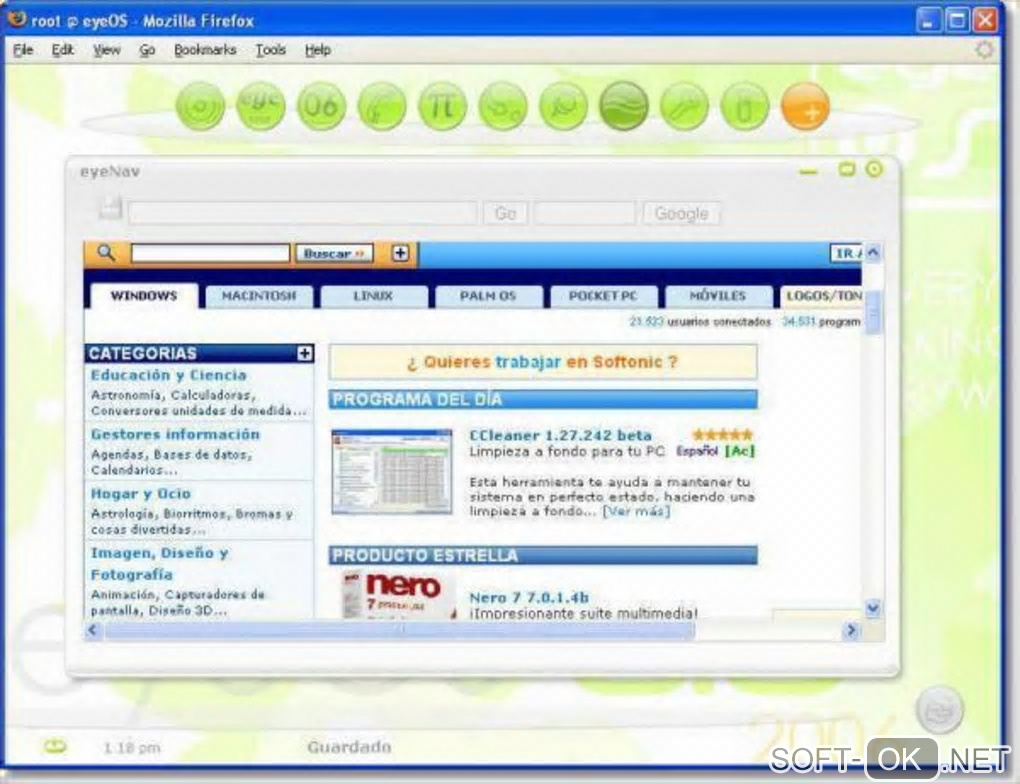Open the 'Nero 7 7.0.1.4b' link
This screenshot has height=784, width=1020.
coord(529,597)
